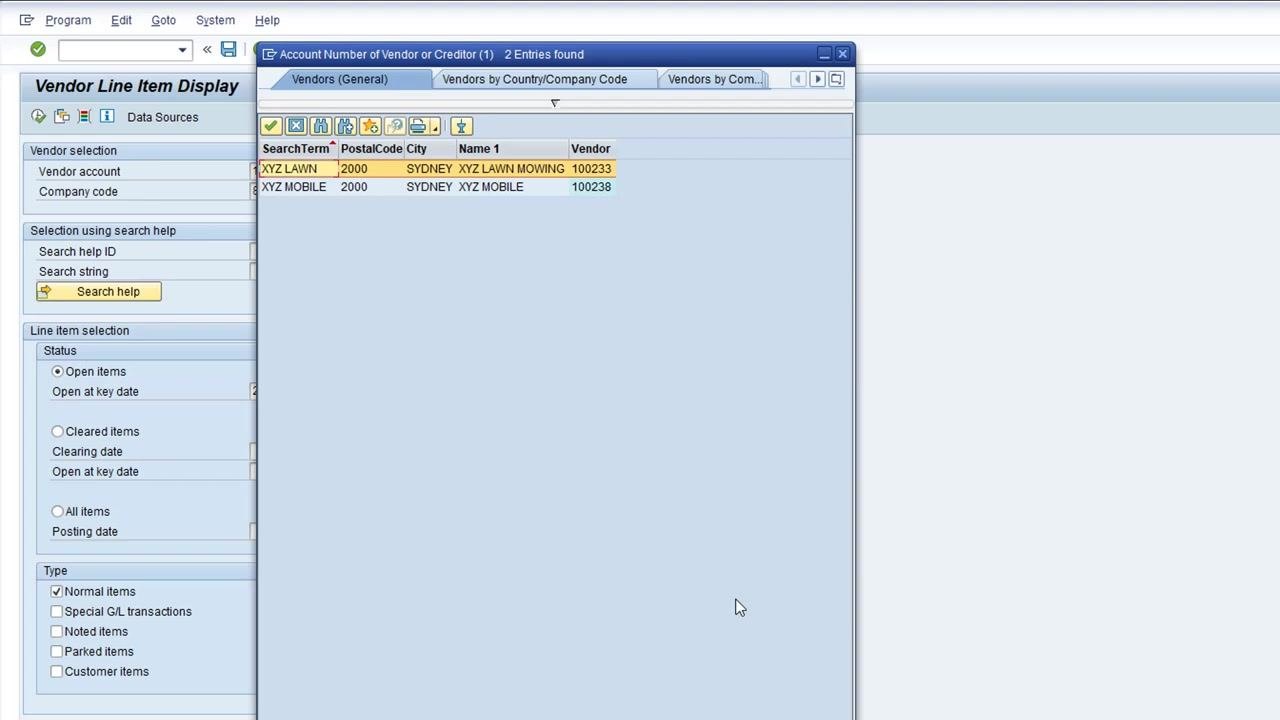Click the Dynamic Selections colored-bars icon
The image size is (1280, 720).
tap(84, 117)
